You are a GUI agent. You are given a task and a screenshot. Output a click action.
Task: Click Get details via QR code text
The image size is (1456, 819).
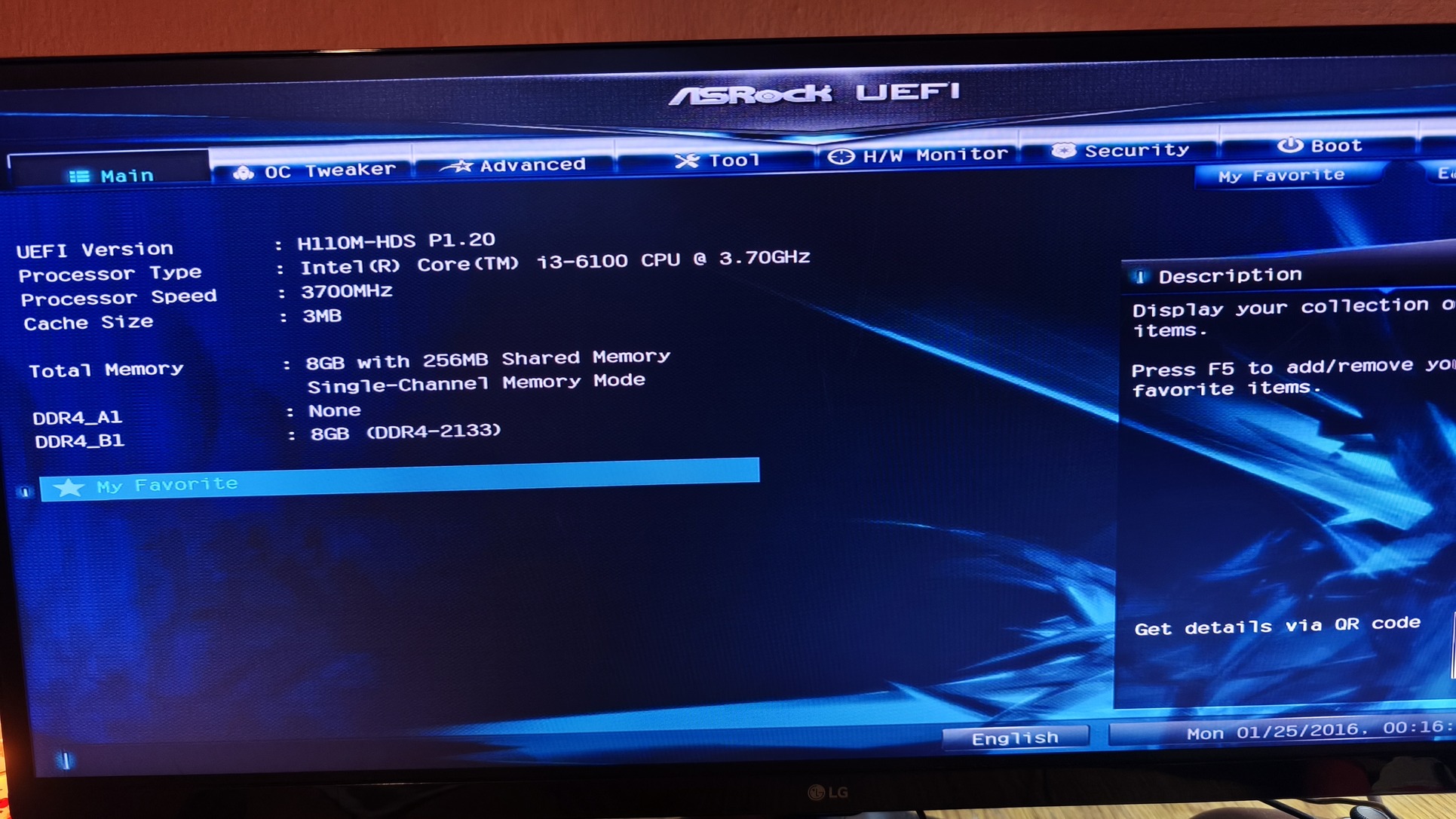click(x=1277, y=626)
